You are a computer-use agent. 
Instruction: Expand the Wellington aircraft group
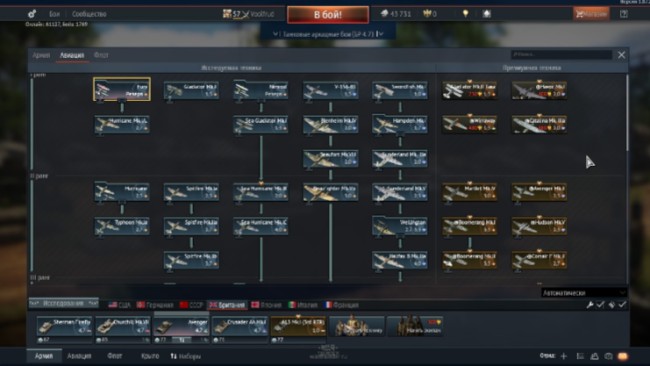coord(400,226)
